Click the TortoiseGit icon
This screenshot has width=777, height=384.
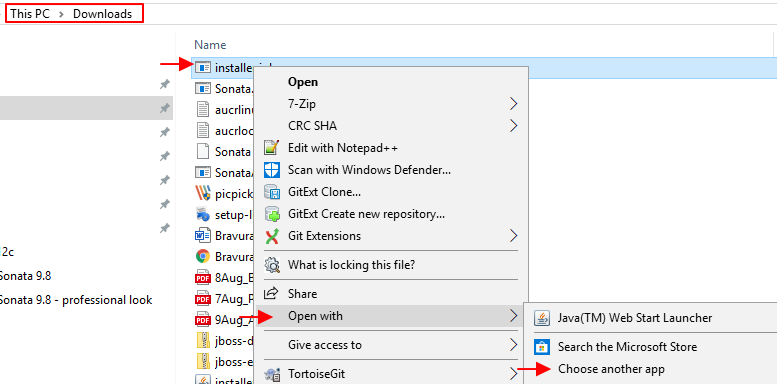[272, 374]
